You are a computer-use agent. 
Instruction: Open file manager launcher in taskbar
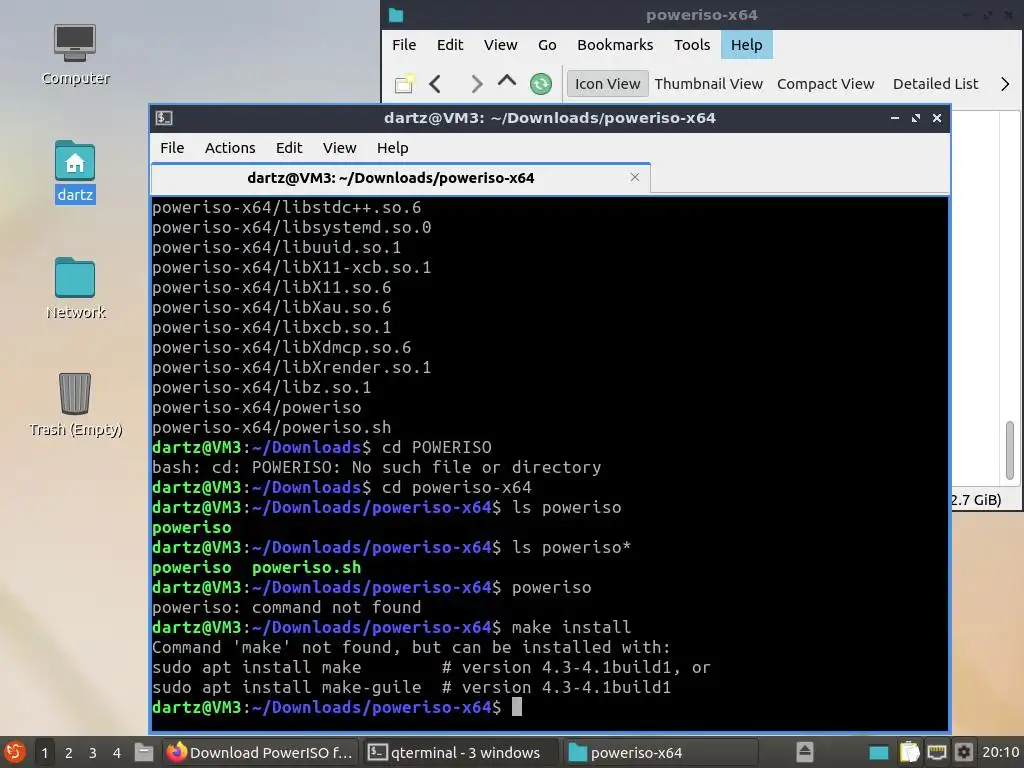[x=144, y=753]
